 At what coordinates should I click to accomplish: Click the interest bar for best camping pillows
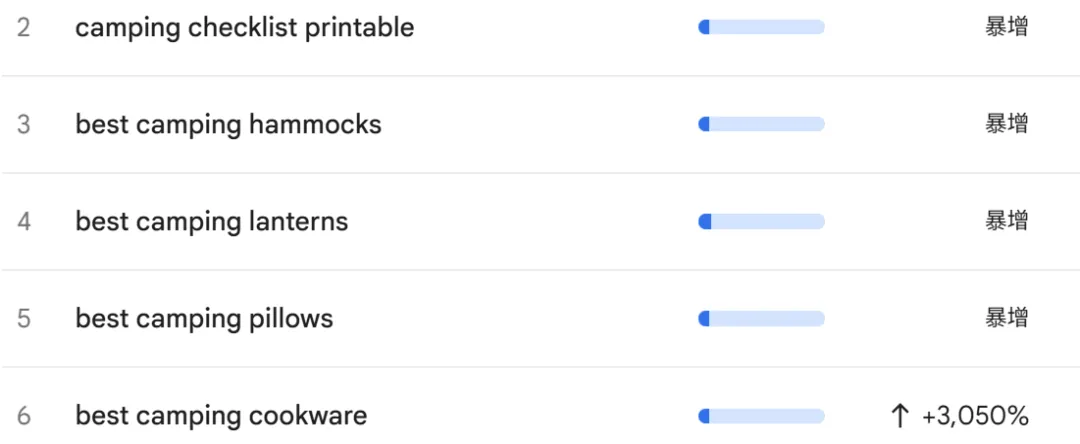click(x=761, y=319)
